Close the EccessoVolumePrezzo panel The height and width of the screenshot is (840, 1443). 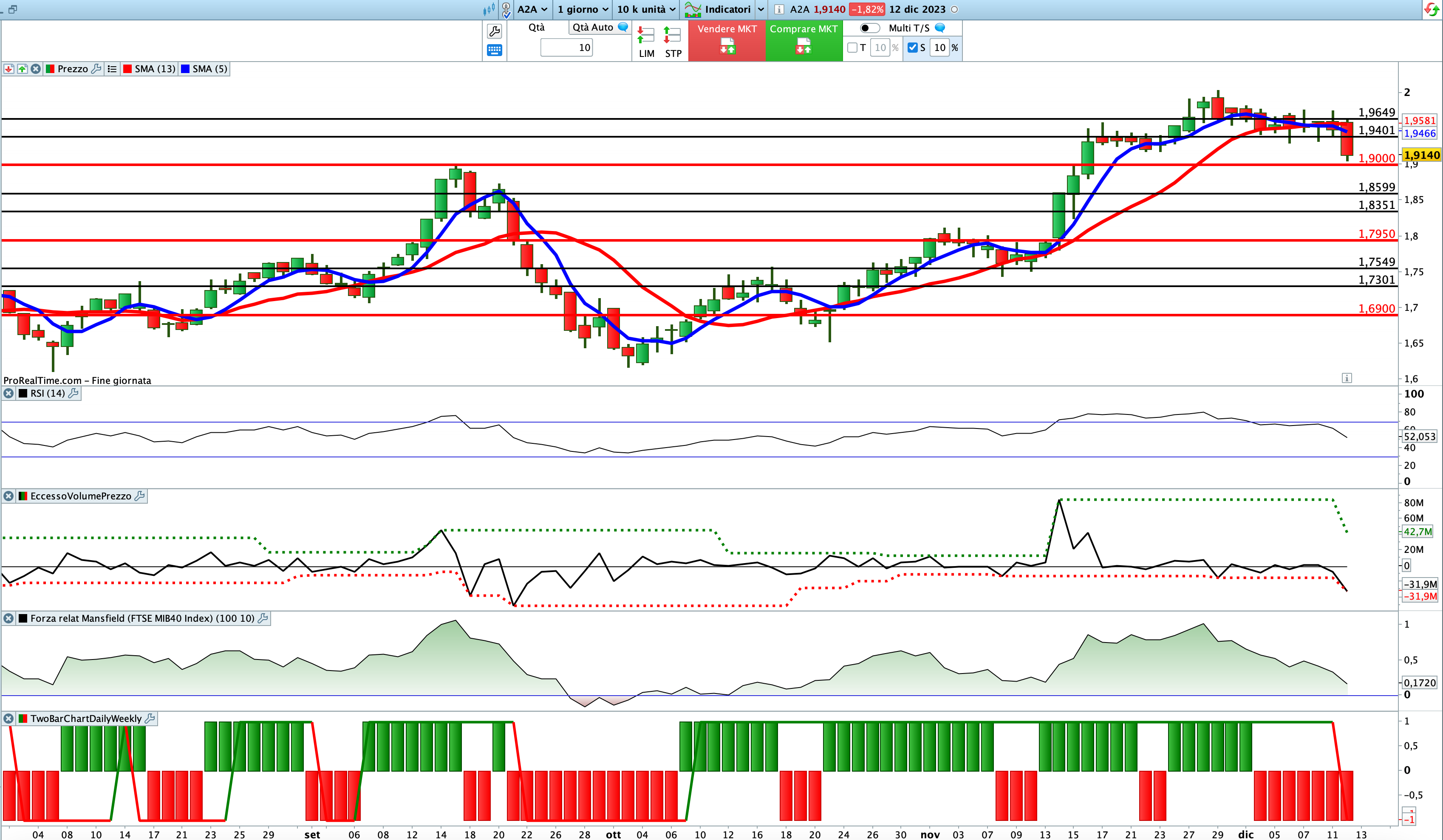pyautogui.click(x=8, y=496)
